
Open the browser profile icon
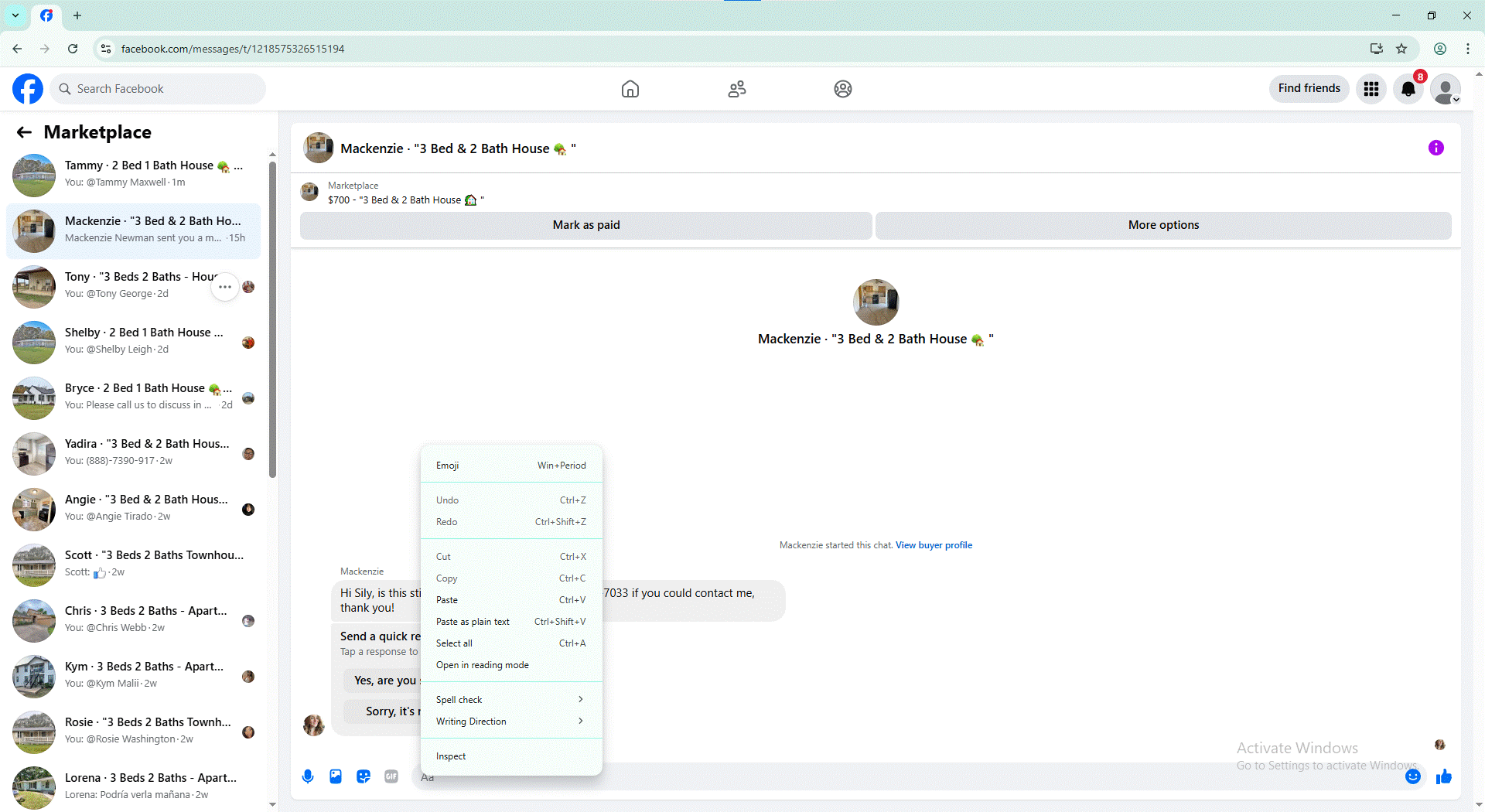[1440, 49]
